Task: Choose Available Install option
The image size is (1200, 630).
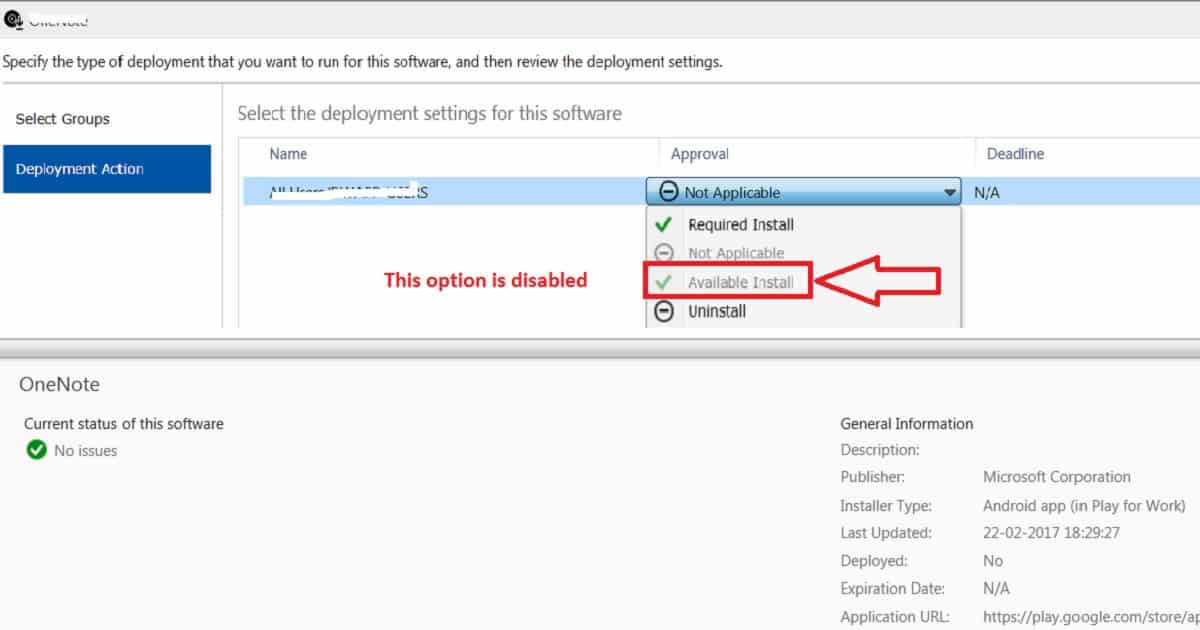Action: 741,283
